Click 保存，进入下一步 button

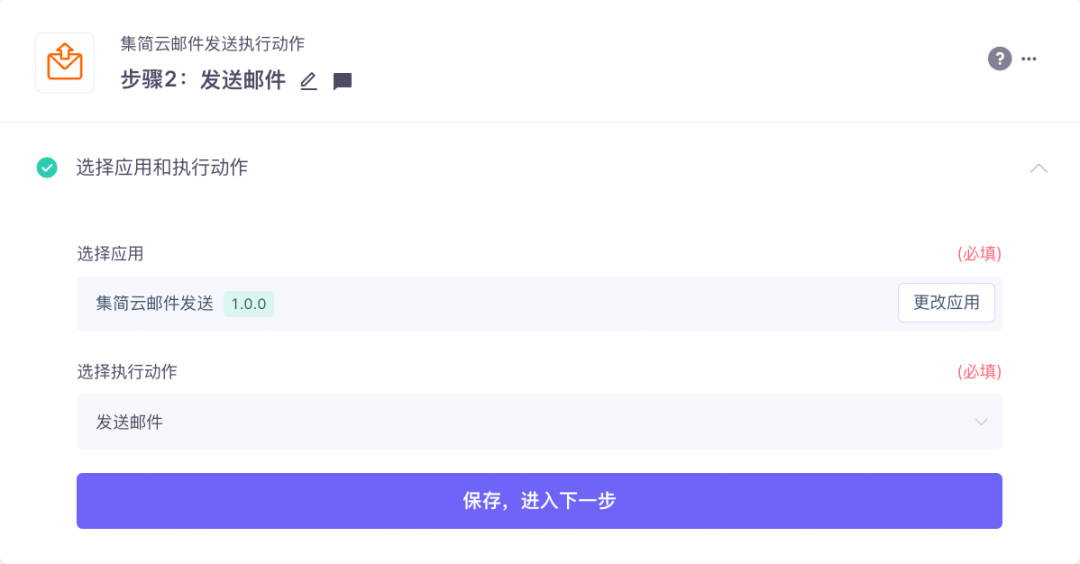click(539, 500)
